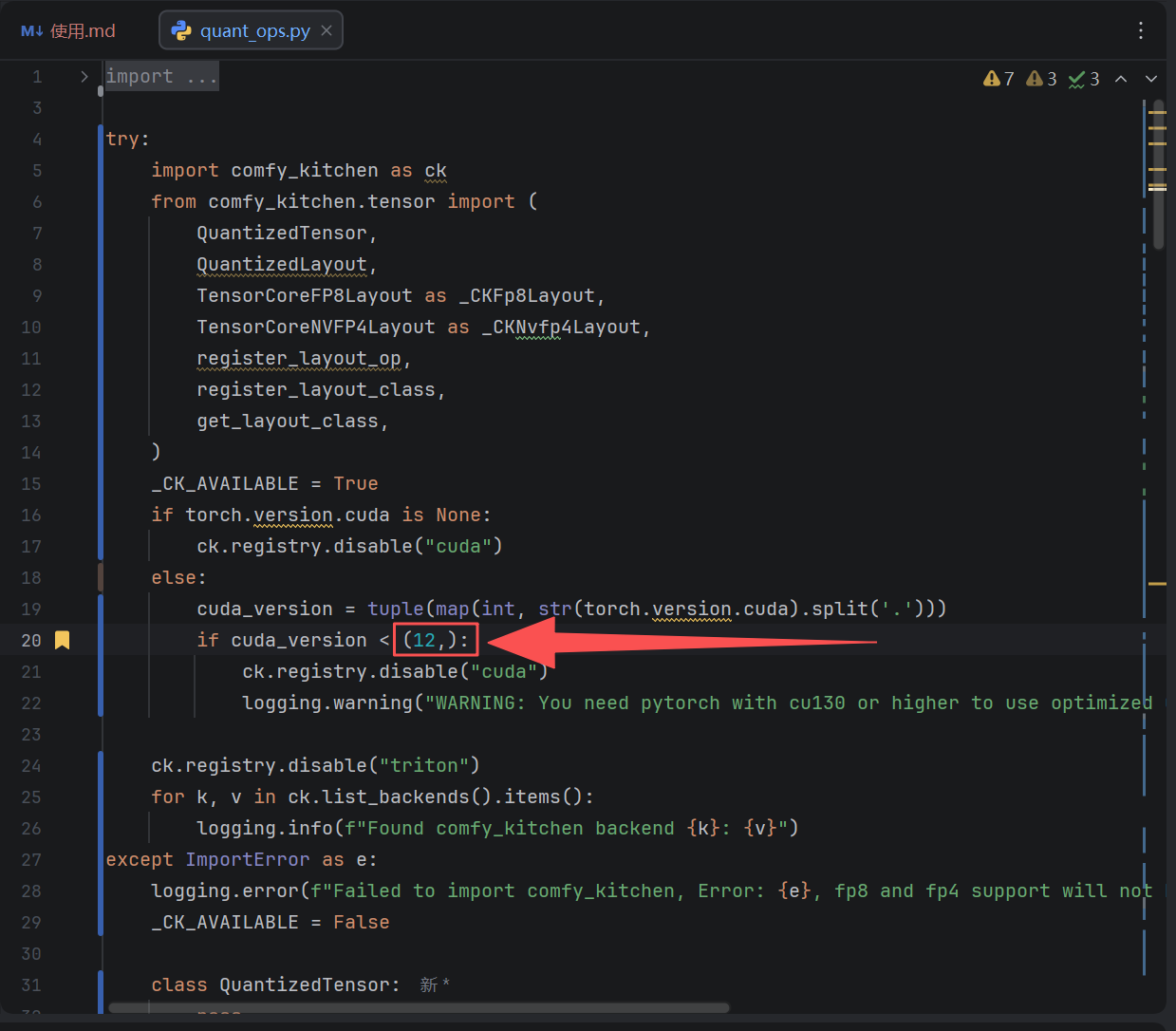Click the horizontal scrollbar at bottom
Viewport: 1176px width, 1031px height.
click(x=419, y=1008)
